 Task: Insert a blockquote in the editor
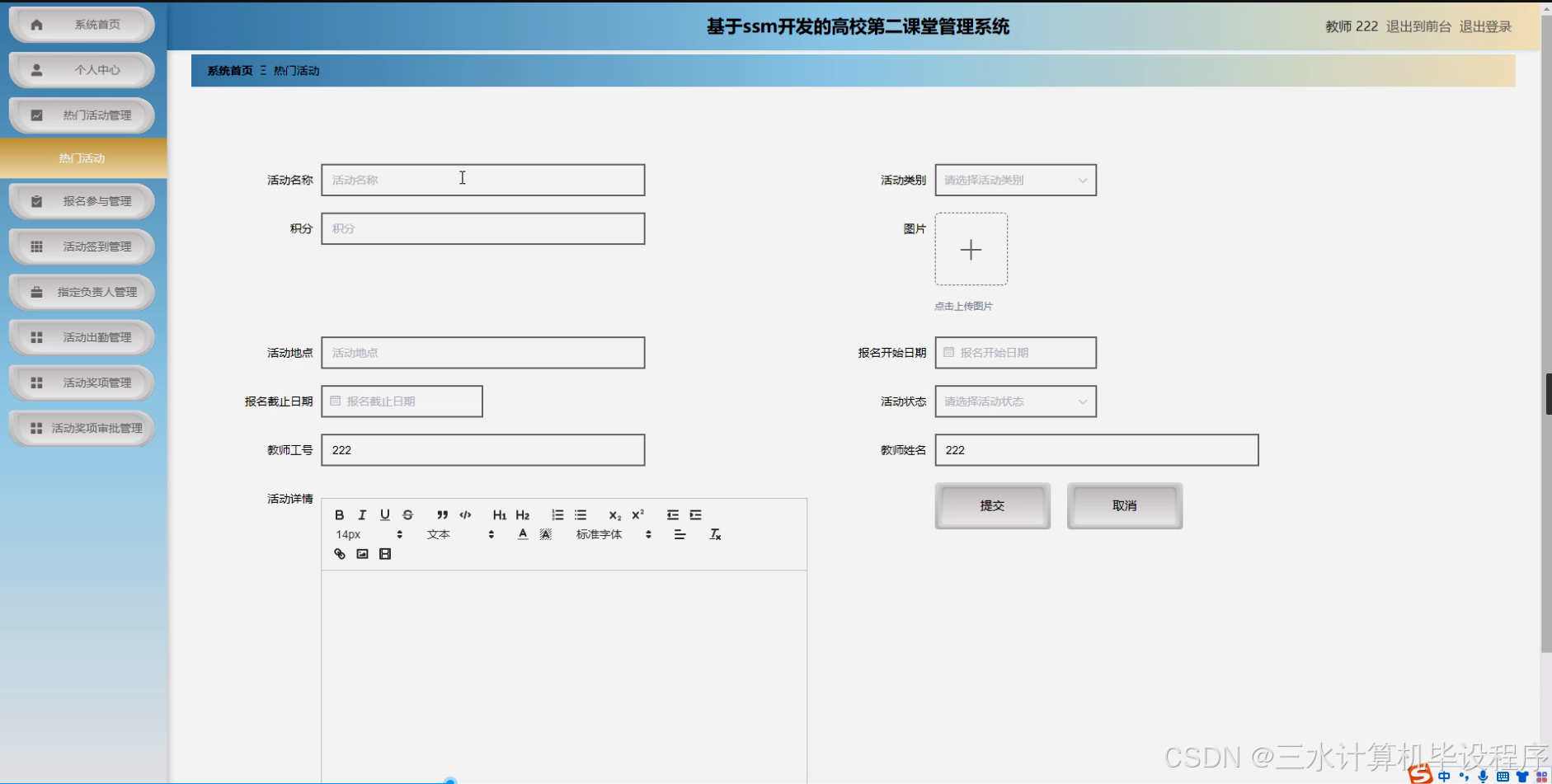pyautogui.click(x=443, y=514)
